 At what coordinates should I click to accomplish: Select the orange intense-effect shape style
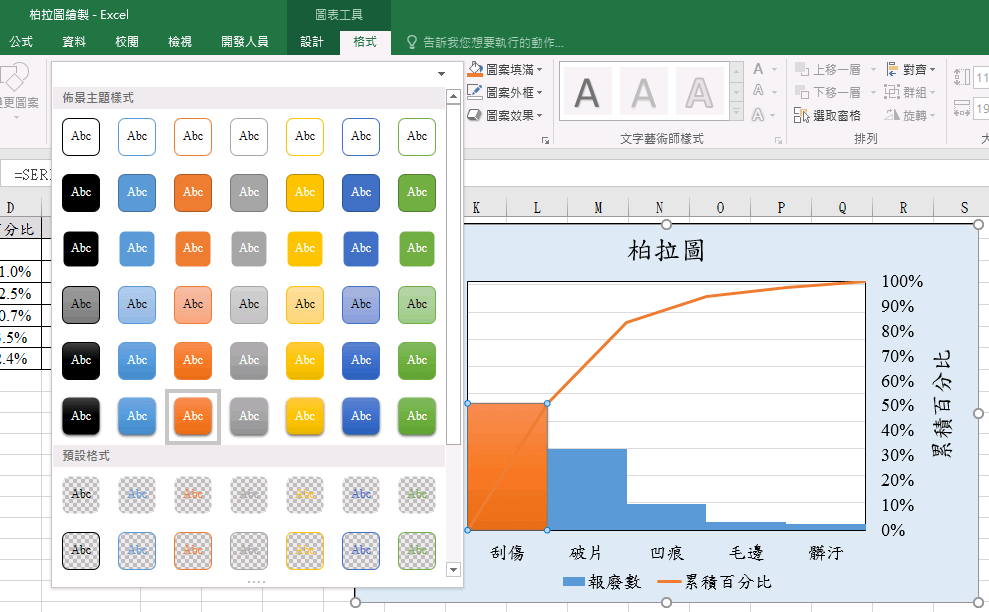193,416
